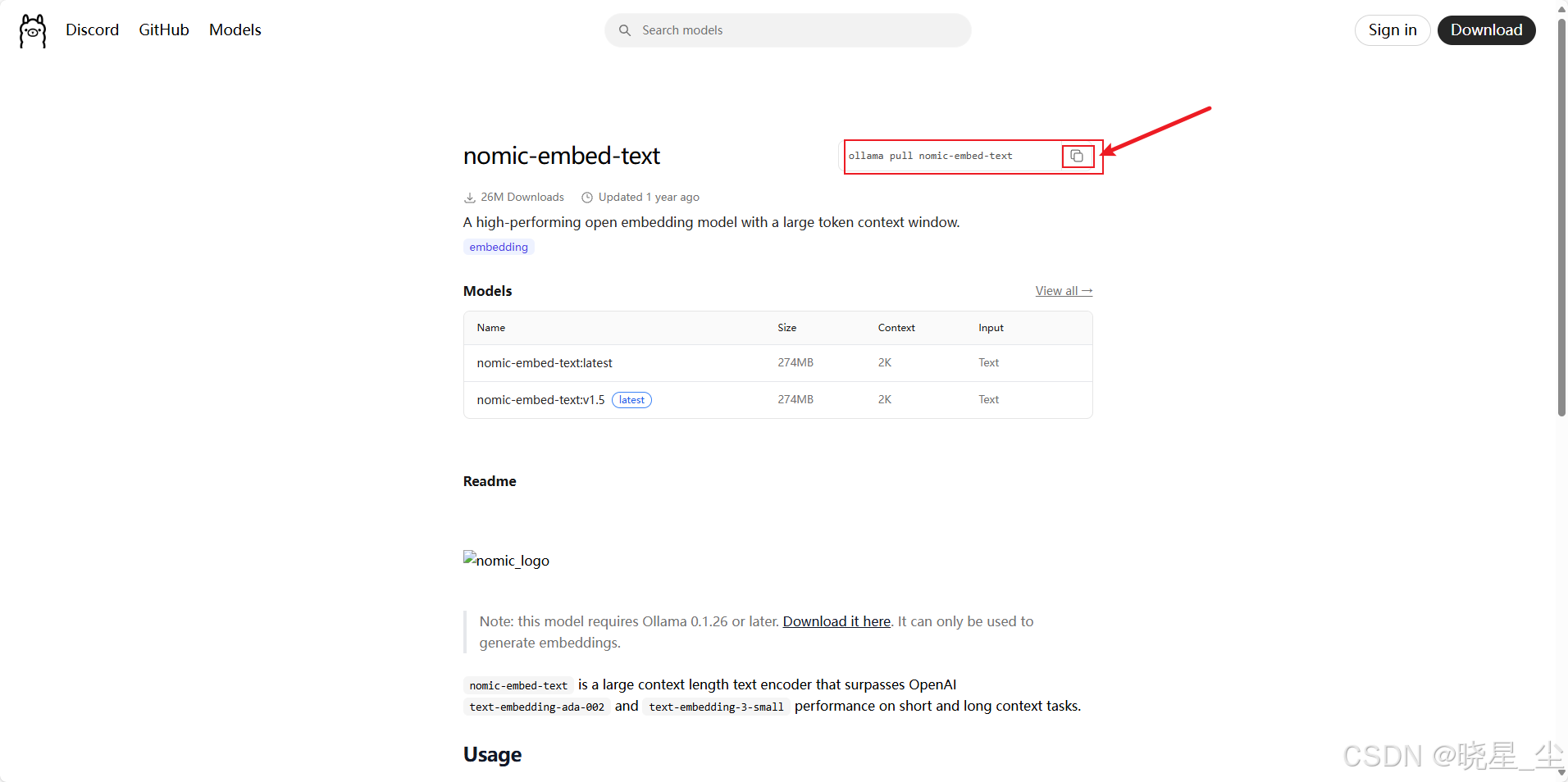
Task: Click the downloads arrow icon
Action: (470, 198)
